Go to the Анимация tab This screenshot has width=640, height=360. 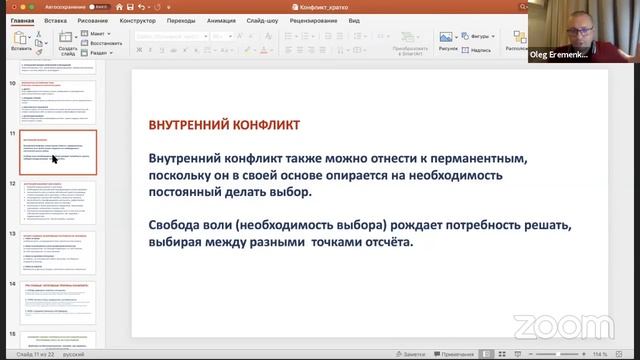(221, 20)
